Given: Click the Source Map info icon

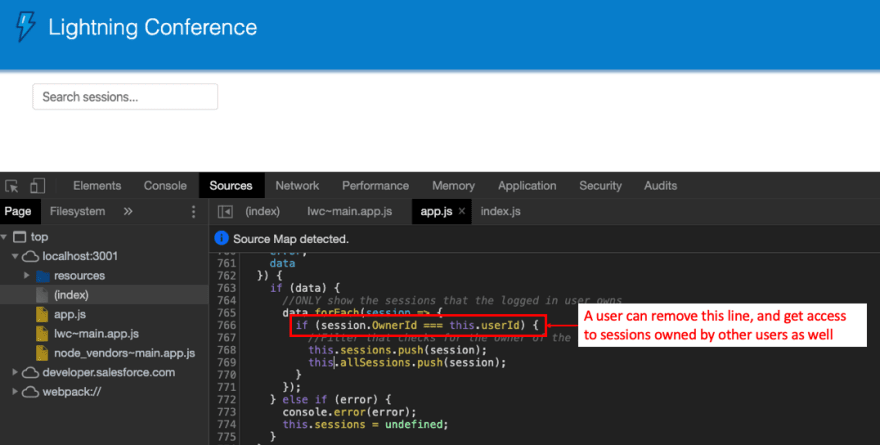Looking at the screenshot, I should 222,238.
